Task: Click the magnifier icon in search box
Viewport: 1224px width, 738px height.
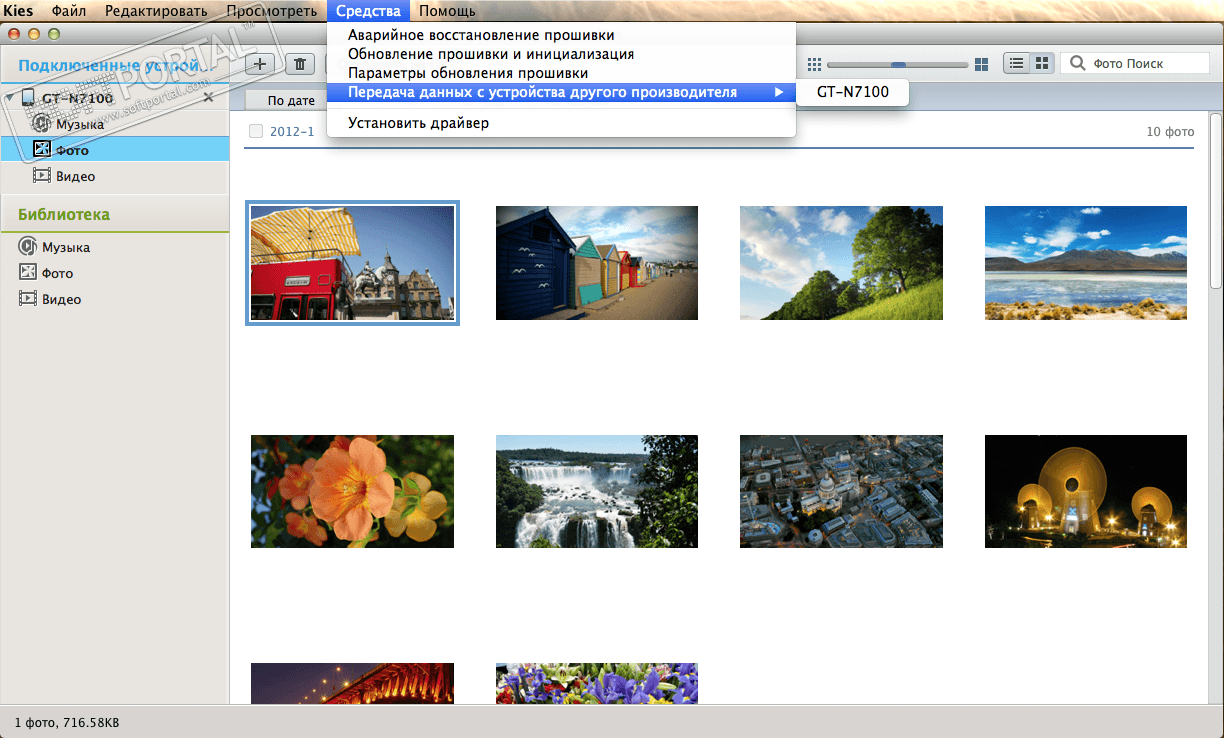Action: pos(1077,63)
